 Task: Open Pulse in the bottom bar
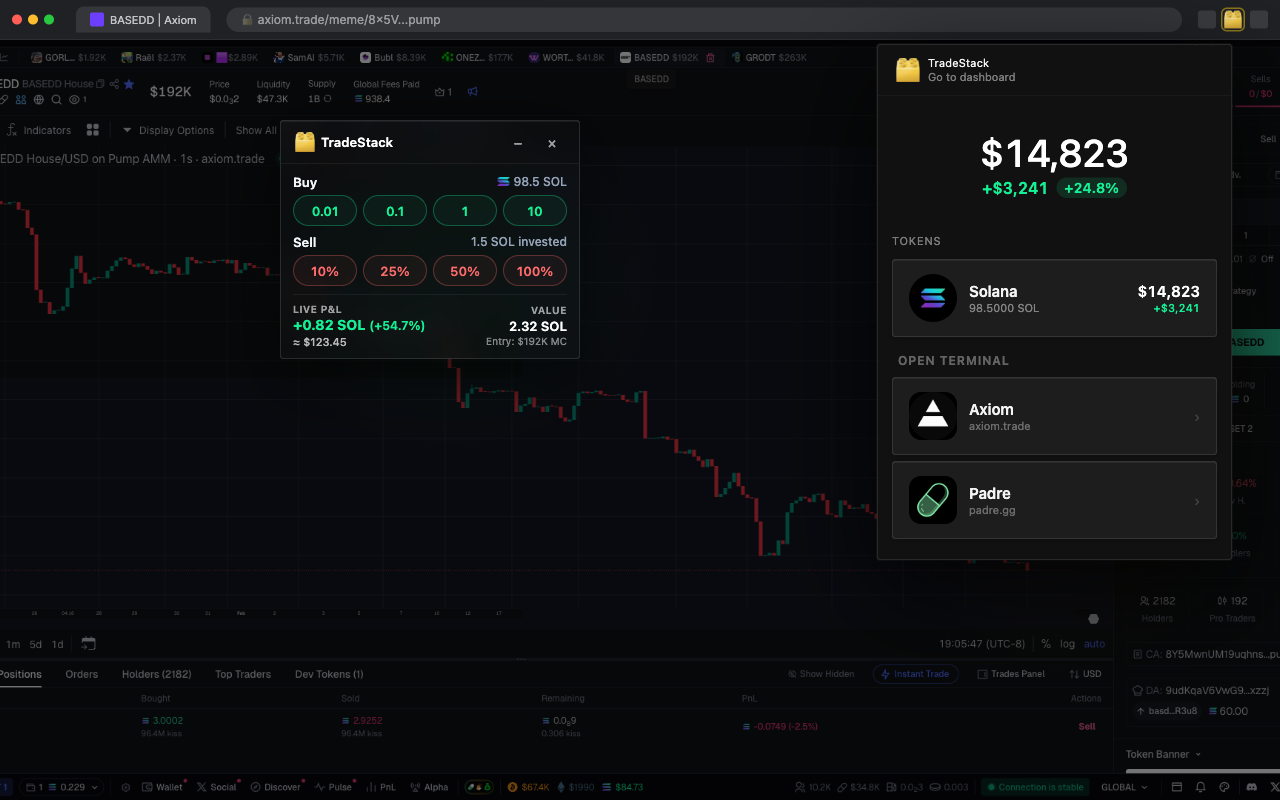[x=333, y=787]
